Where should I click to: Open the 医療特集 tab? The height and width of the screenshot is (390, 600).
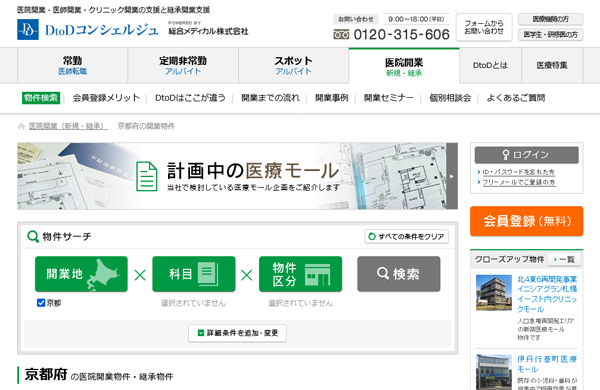coord(552,65)
